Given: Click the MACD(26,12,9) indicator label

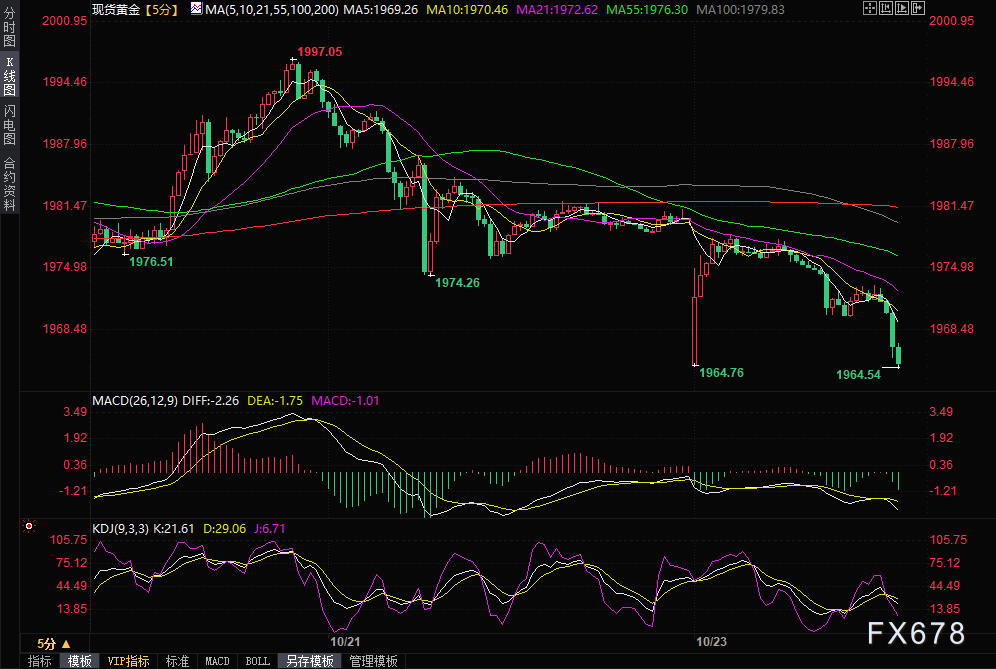Looking at the screenshot, I should (135, 401).
